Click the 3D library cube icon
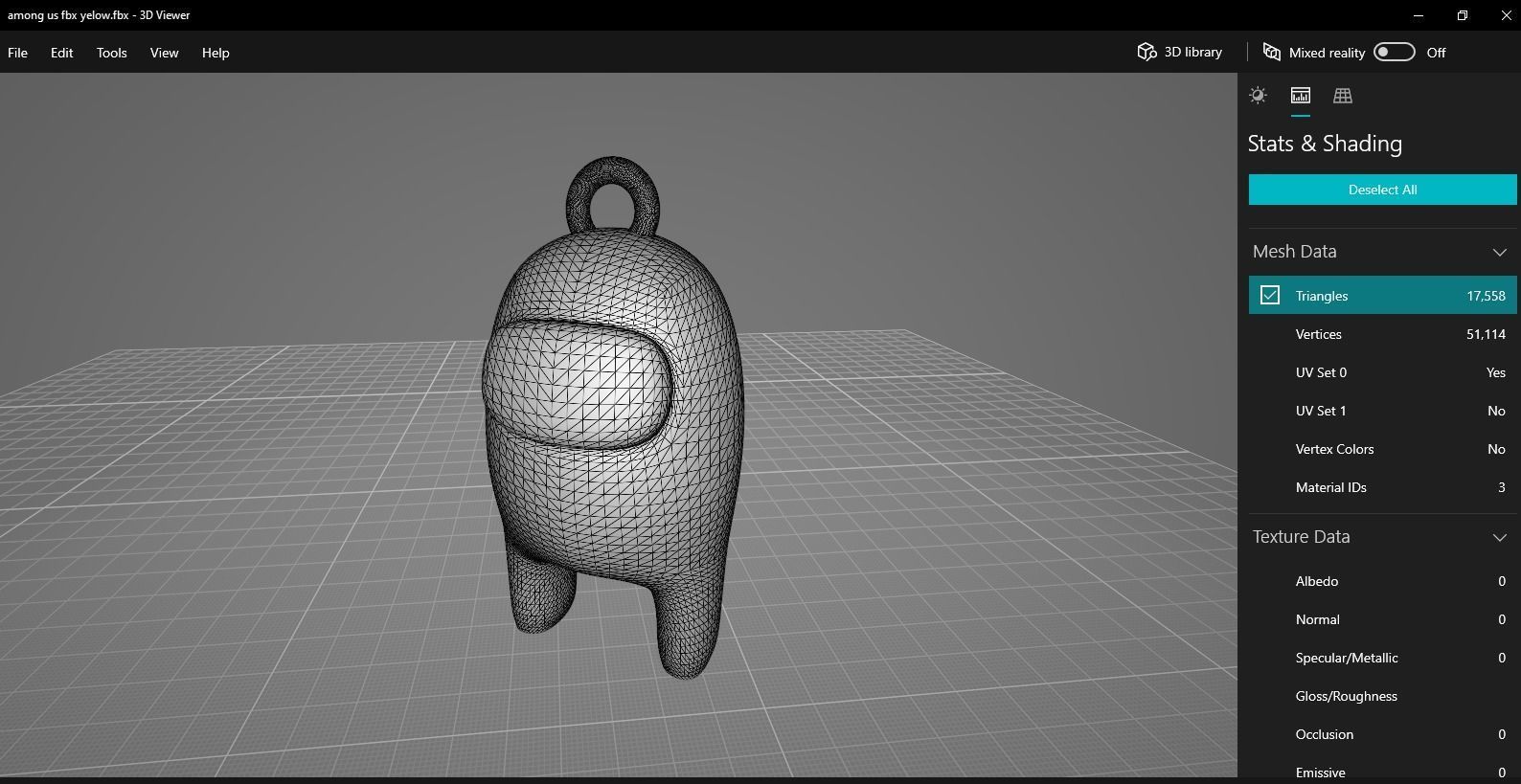 tap(1146, 52)
